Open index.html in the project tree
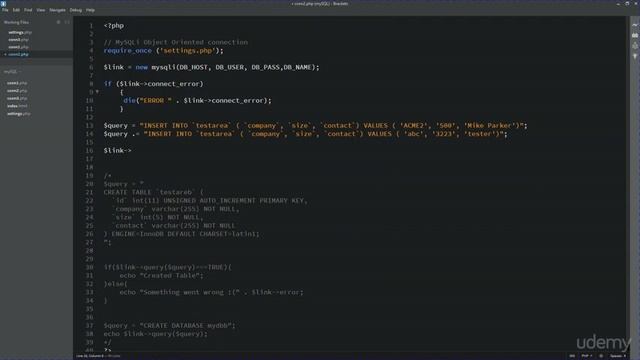This screenshot has width=640, height=360. click(17, 106)
